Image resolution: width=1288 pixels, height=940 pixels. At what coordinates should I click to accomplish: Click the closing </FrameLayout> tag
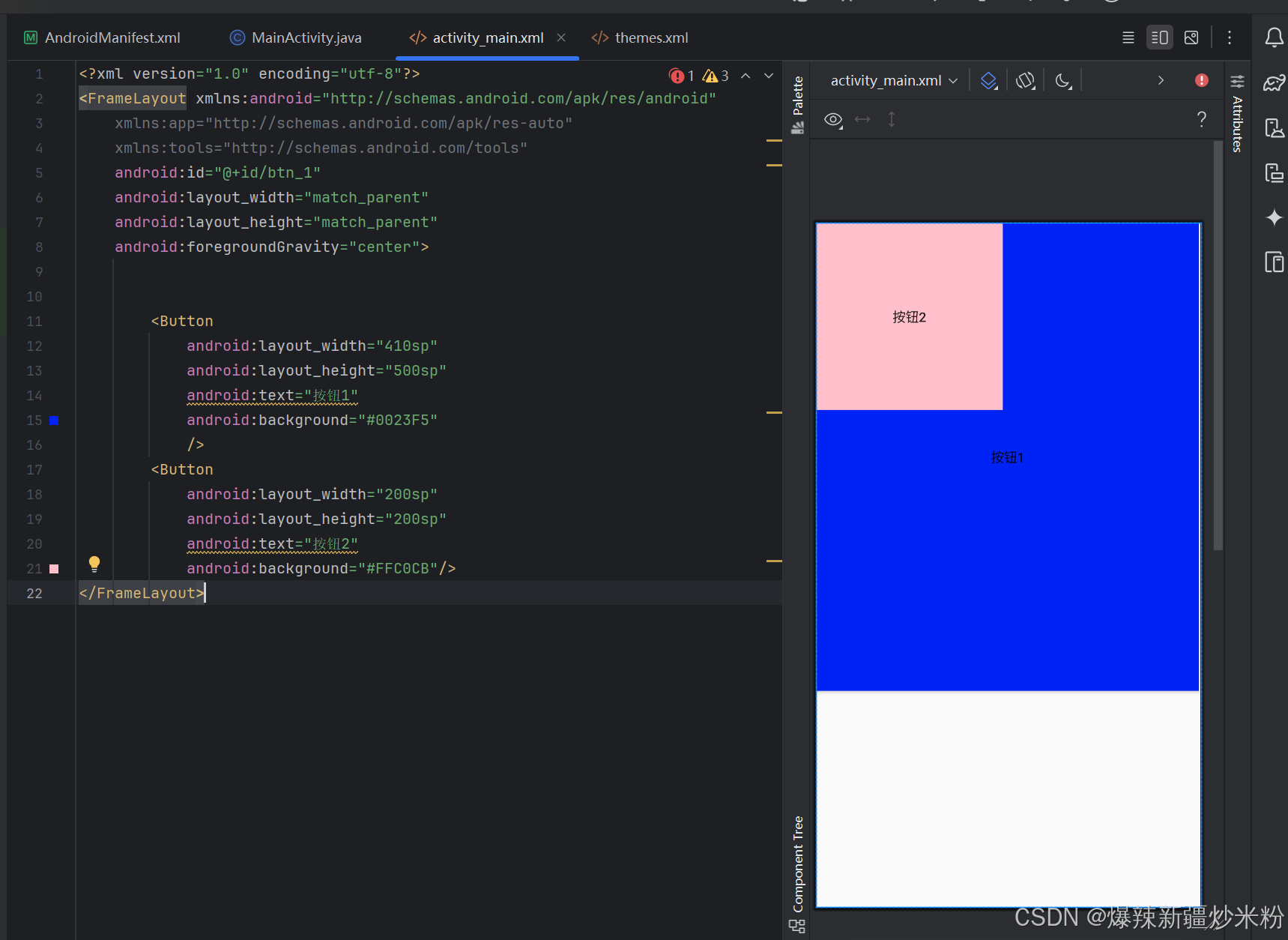click(x=142, y=593)
